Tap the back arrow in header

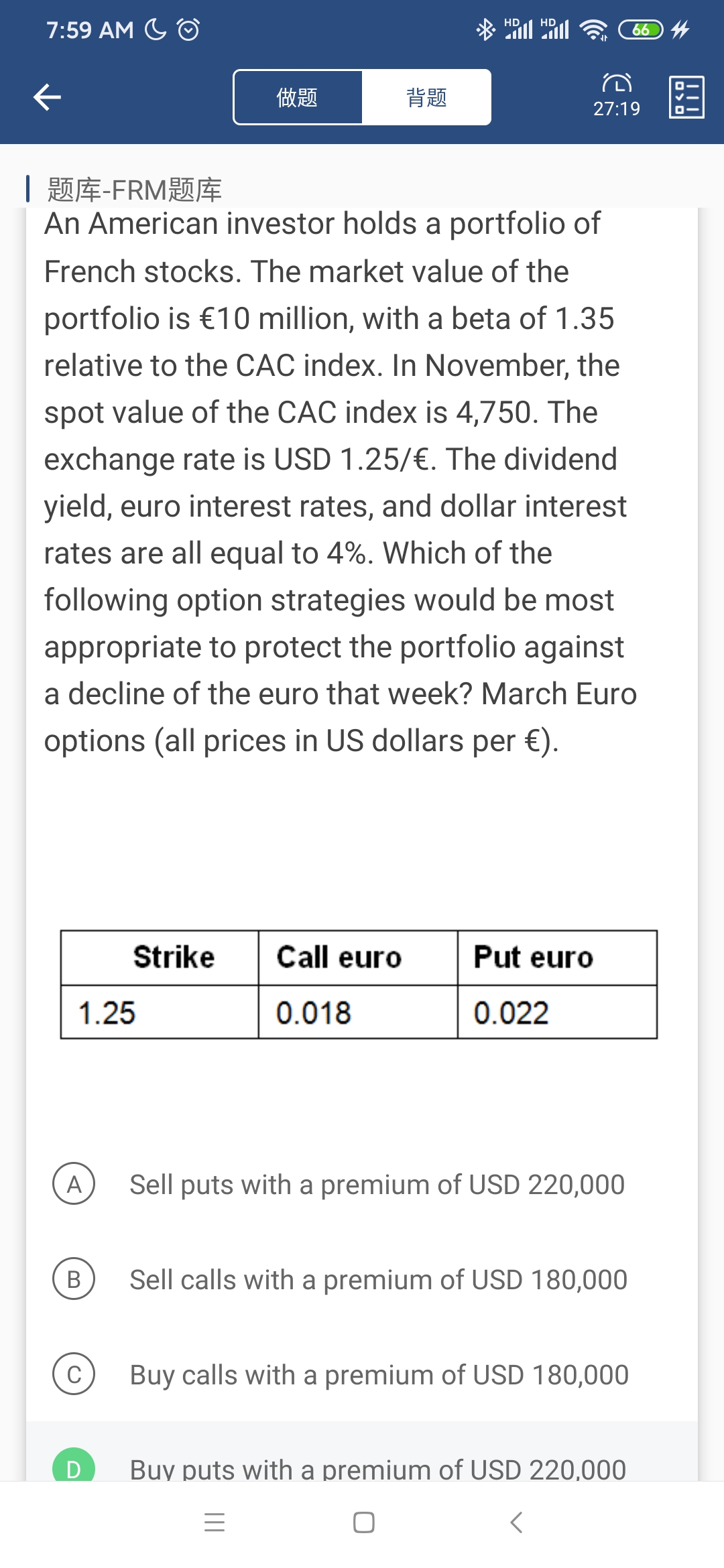[47, 97]
